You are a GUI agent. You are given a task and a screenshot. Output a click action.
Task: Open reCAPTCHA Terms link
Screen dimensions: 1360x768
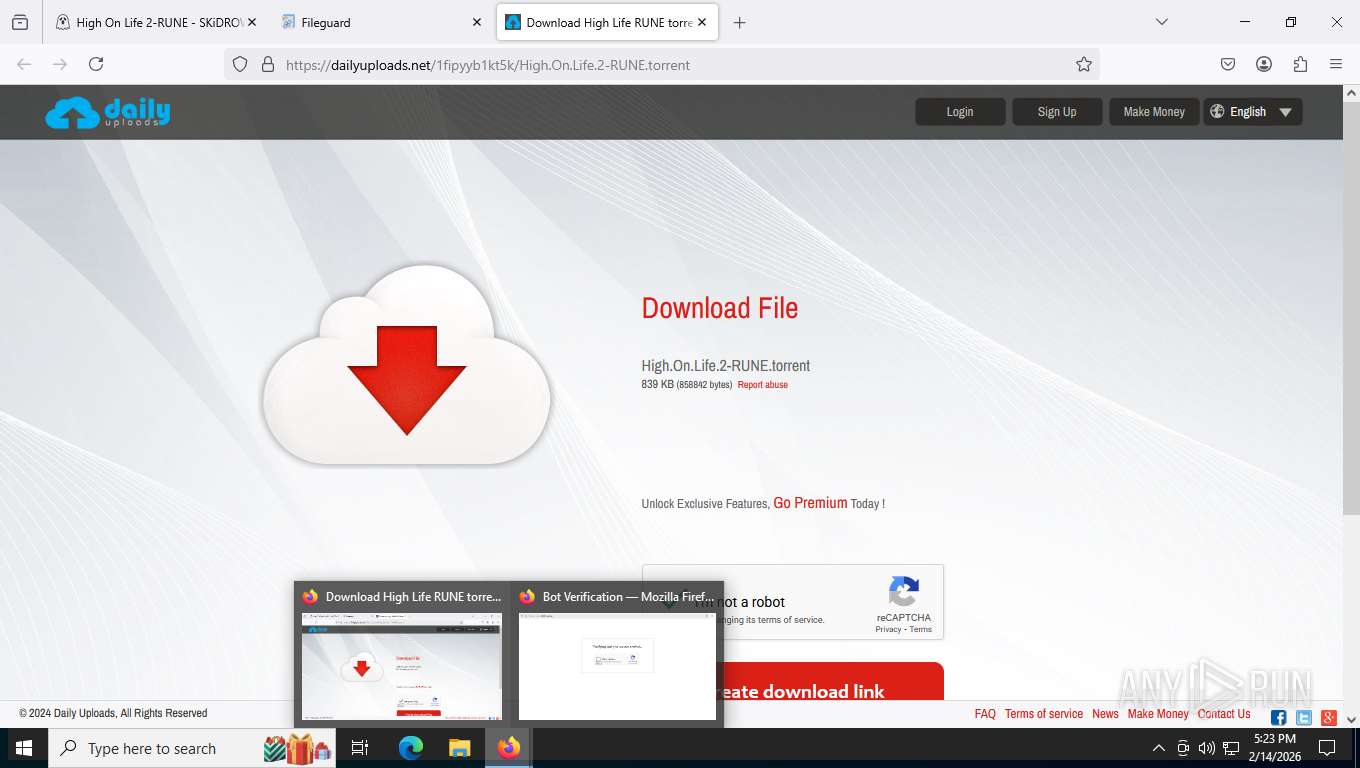[921, 629]
